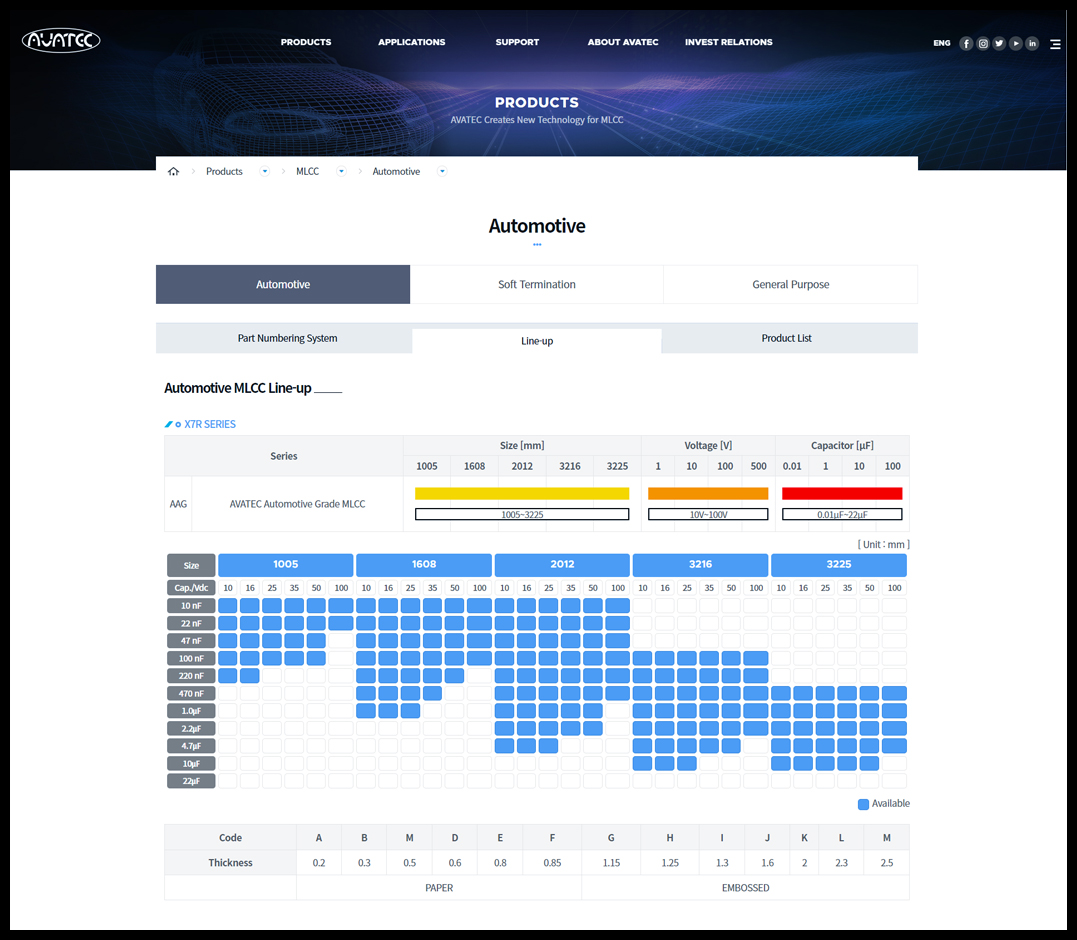The image size is (1077, 940).
Task: Click the X7R SERIES heading link
Action: (x=209, y=424)
